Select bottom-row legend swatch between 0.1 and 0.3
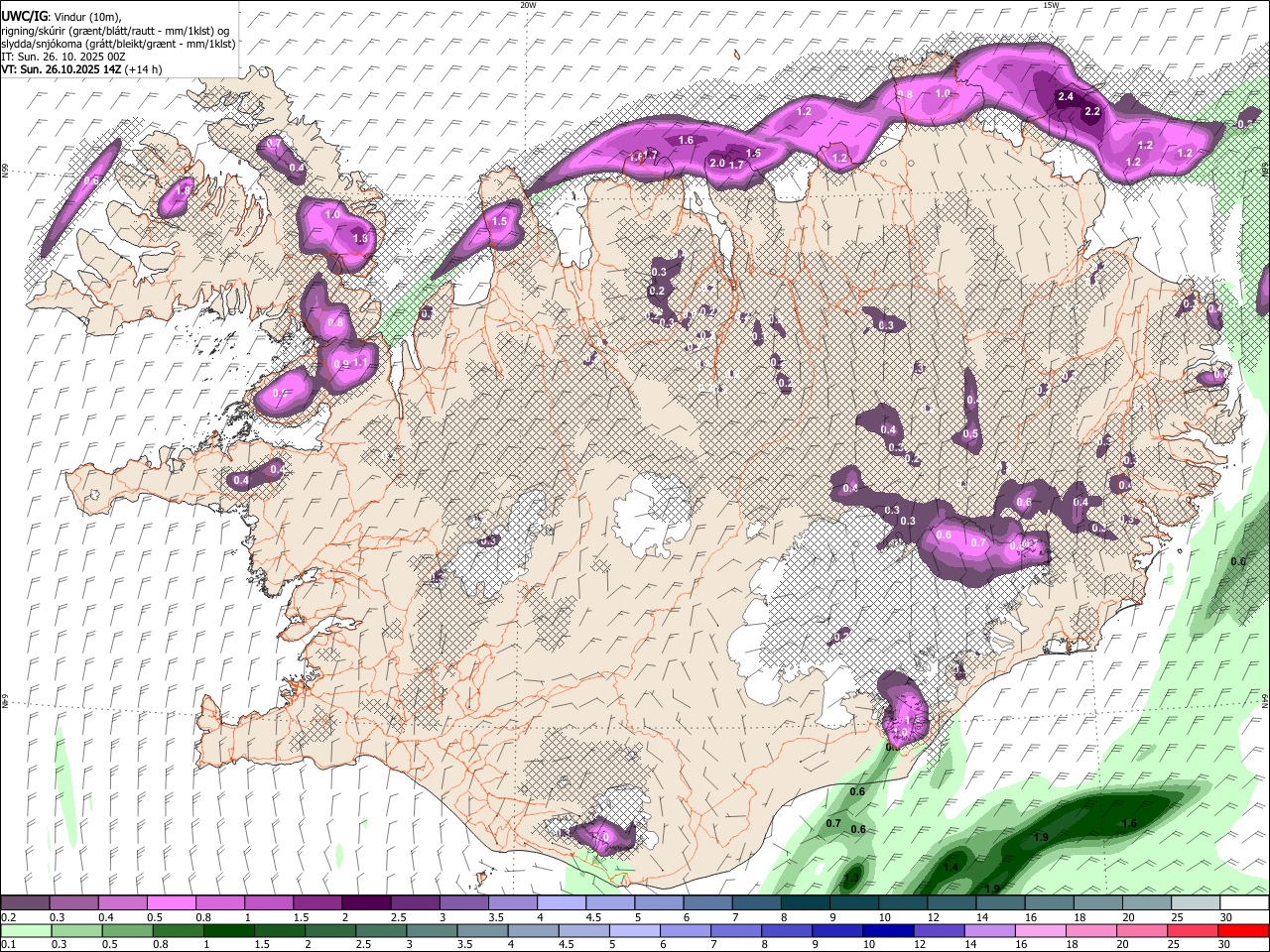 point(26,930)
